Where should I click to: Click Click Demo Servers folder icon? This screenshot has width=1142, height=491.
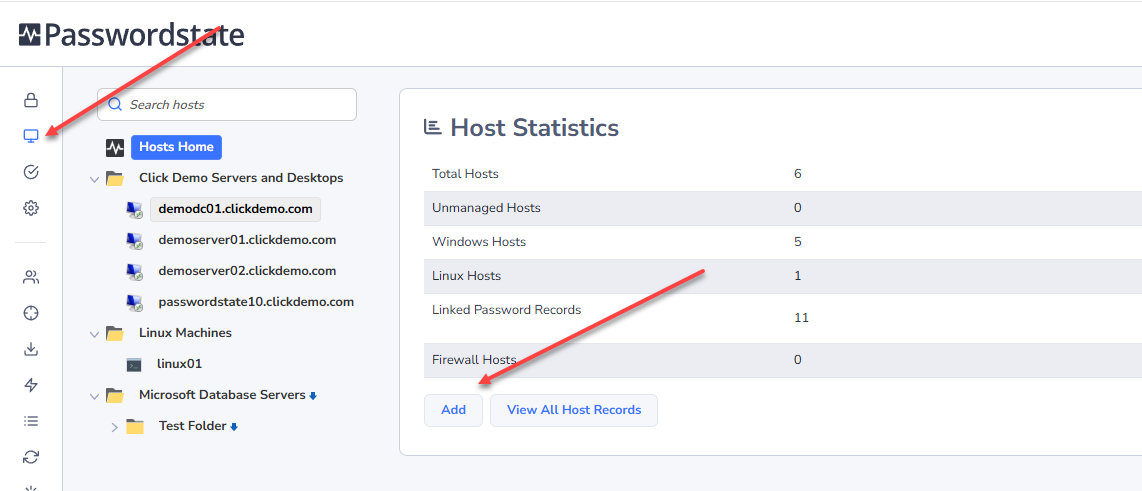coord(114,178)
